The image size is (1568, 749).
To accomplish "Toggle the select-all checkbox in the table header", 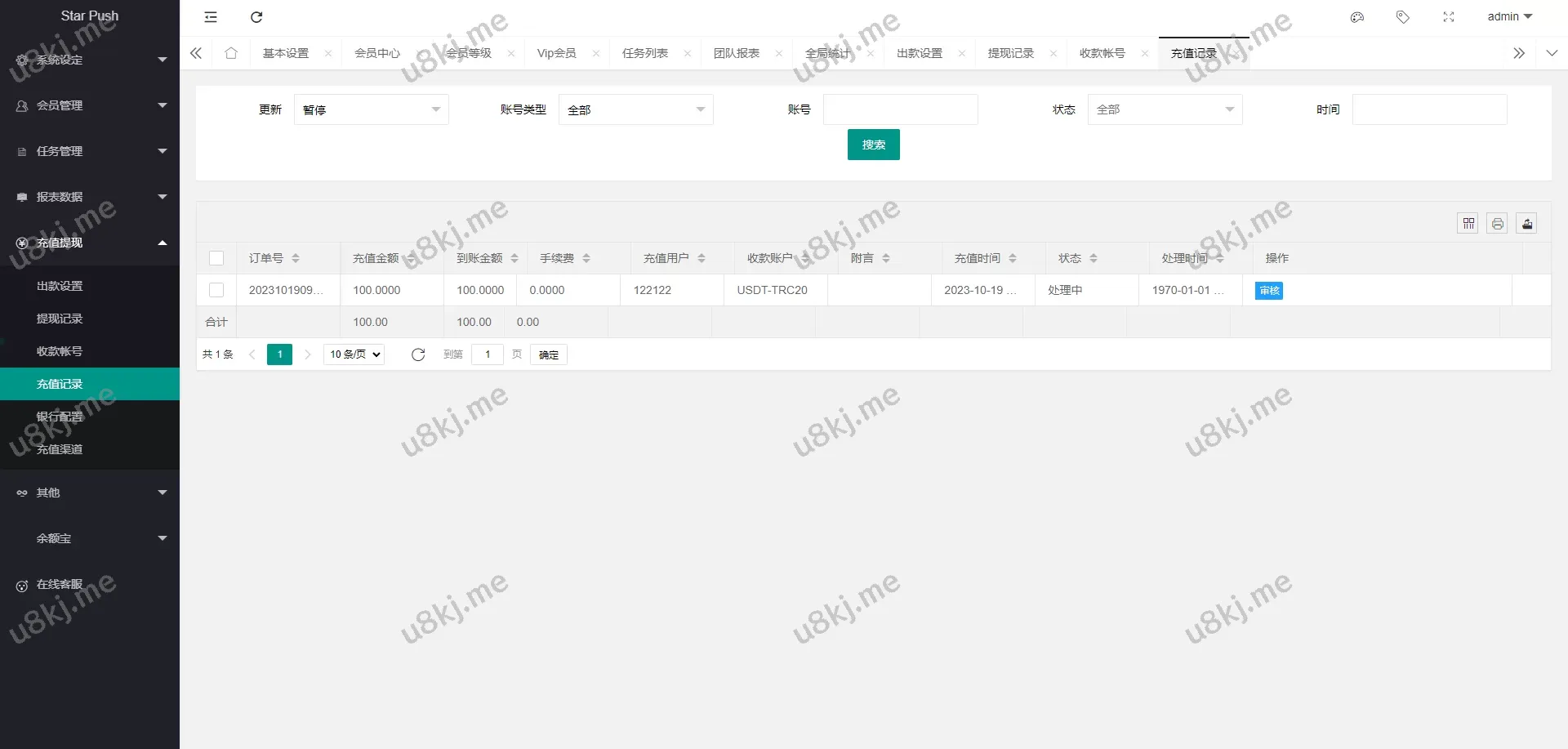I will [x=216, y=257].
